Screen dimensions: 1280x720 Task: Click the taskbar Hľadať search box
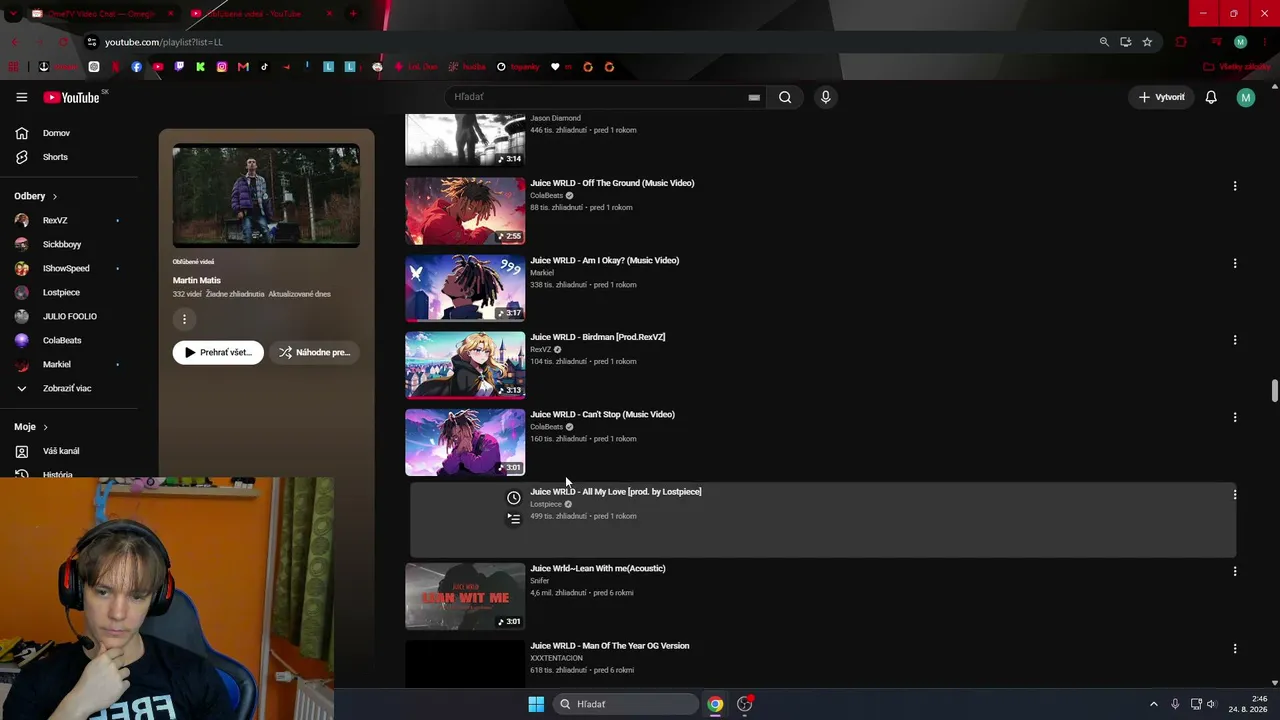click(626, 704)
